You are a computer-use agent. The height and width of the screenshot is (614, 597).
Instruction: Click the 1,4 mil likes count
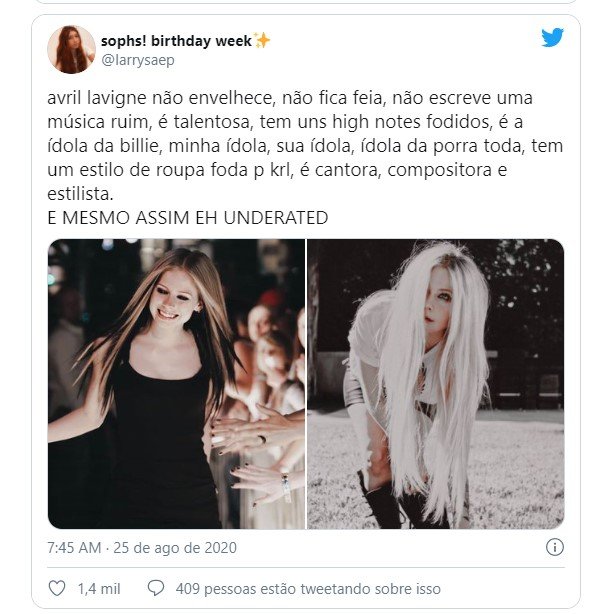99,589
